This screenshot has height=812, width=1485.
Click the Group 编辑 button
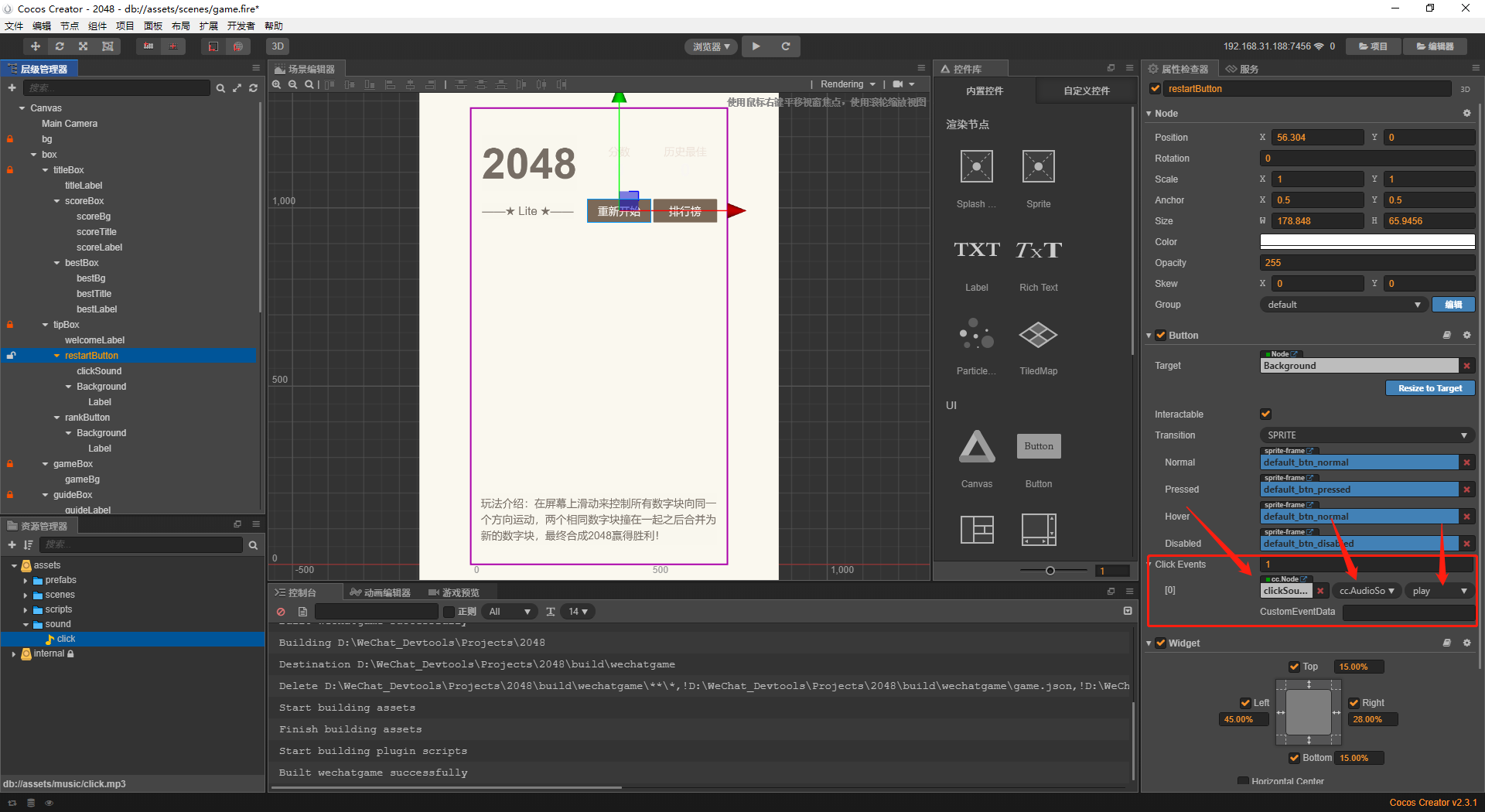[1453, 305]
